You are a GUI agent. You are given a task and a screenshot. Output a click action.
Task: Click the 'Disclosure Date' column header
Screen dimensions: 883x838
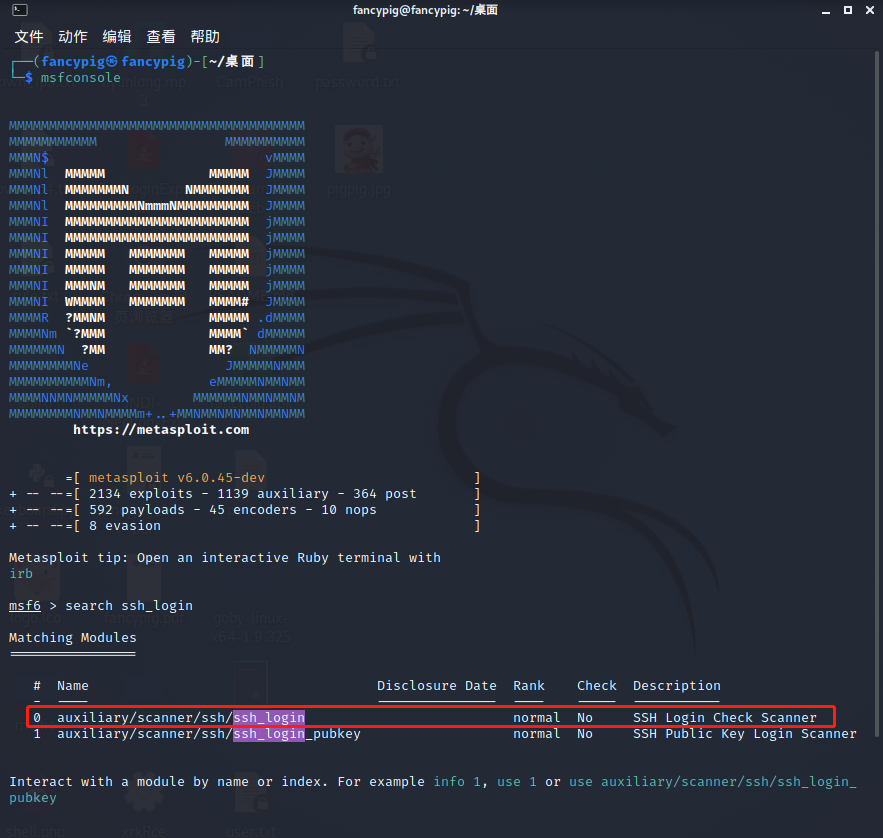pyautogui.click(x=437, y=686)
